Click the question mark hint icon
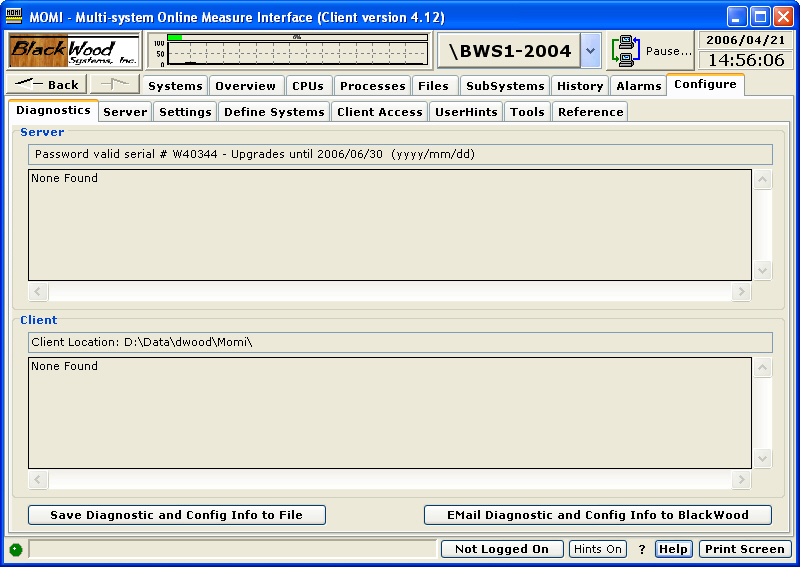The image size is (800, 567). (641, 549)
